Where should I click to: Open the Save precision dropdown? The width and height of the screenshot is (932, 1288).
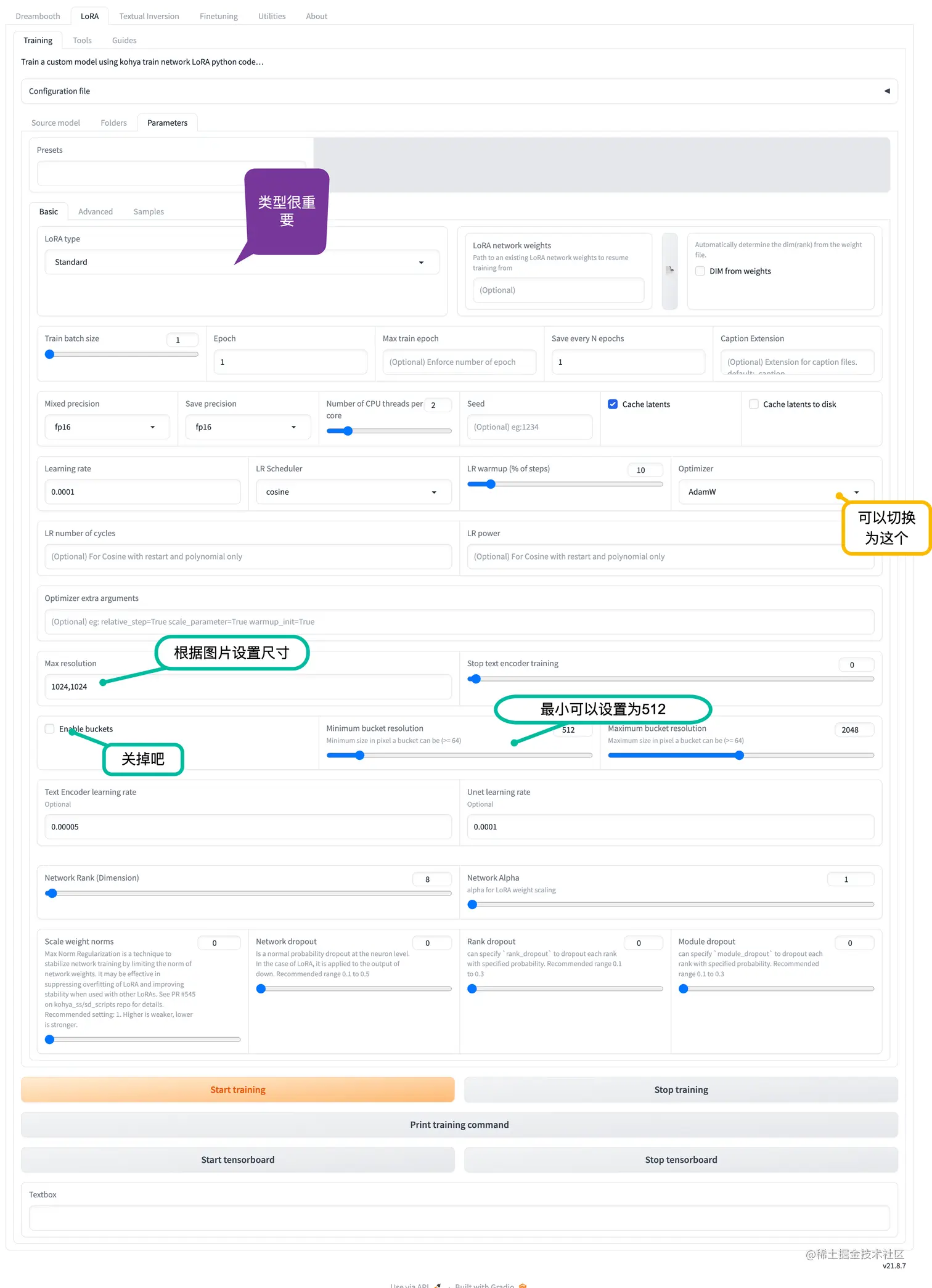[247, 427]
